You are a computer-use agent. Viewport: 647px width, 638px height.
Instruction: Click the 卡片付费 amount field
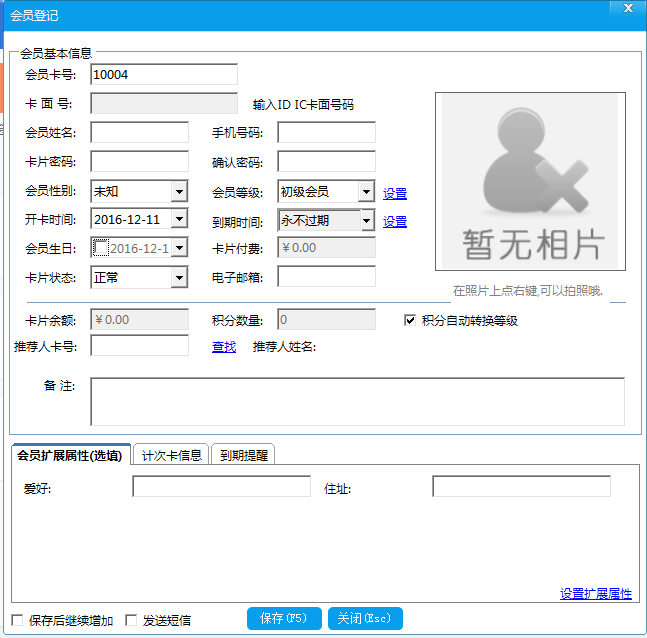tap(326, 248)
